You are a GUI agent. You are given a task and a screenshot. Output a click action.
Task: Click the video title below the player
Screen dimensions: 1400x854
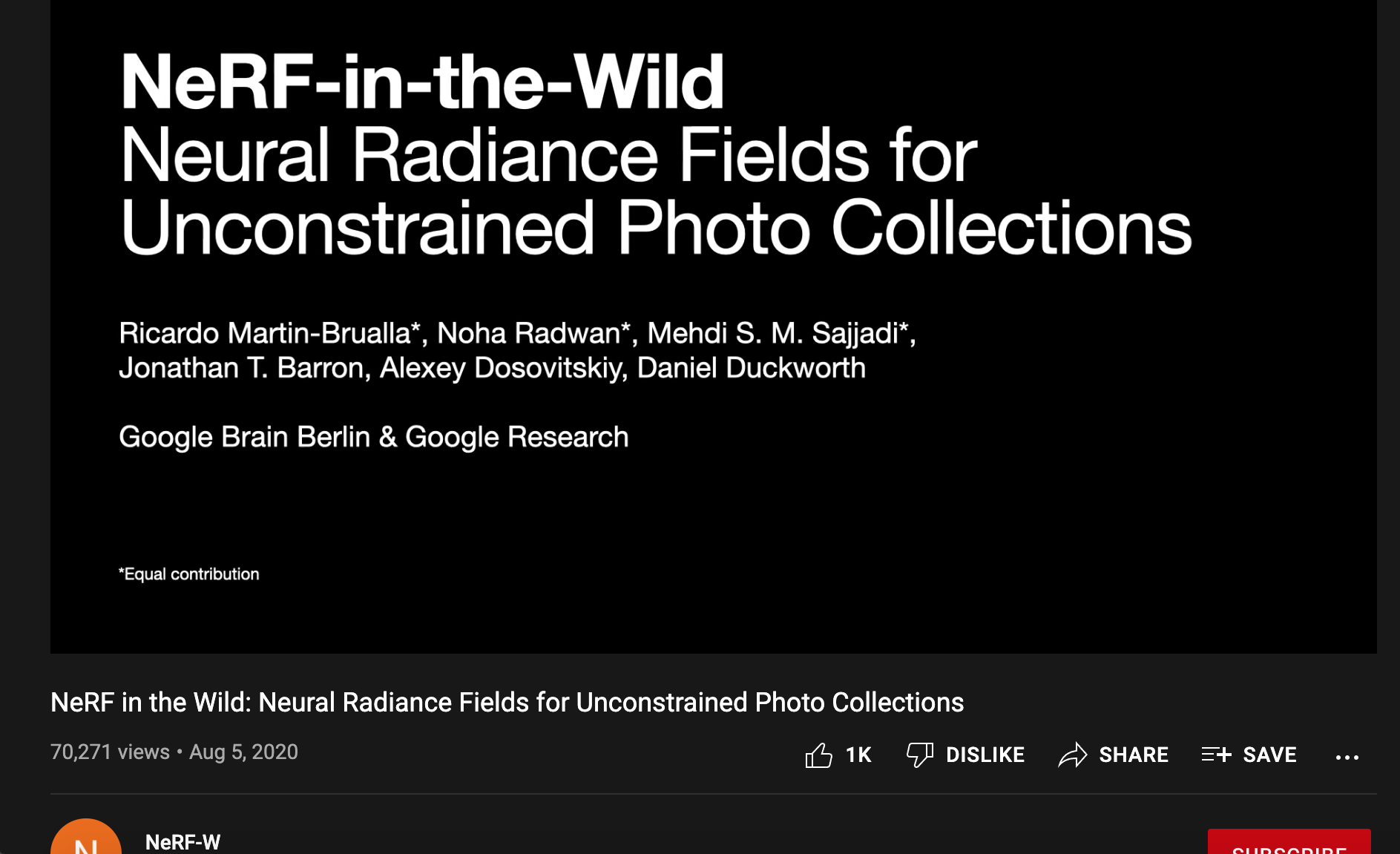(507, 702)
